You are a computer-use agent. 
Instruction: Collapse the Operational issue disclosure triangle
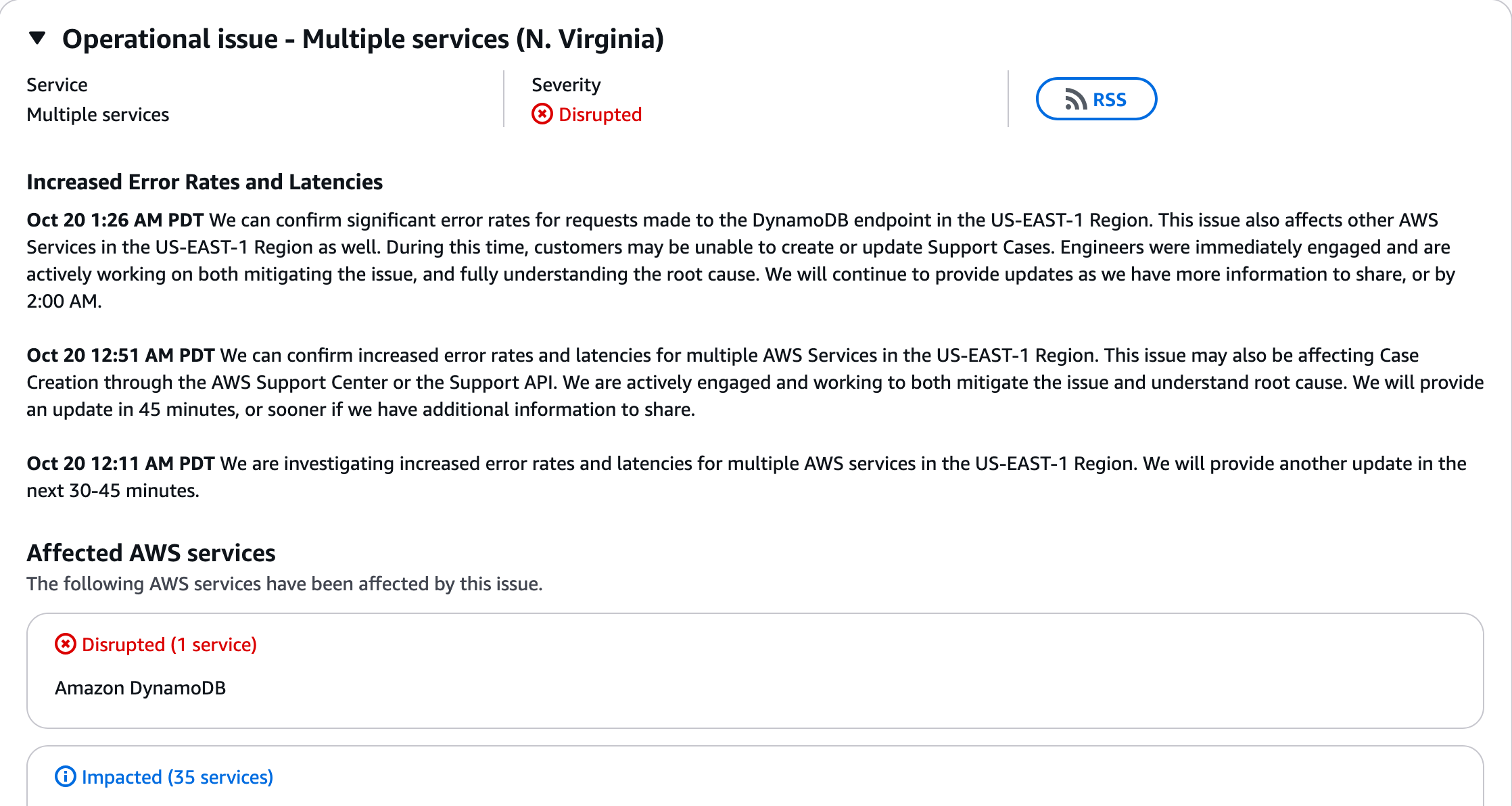pos(38,39)
